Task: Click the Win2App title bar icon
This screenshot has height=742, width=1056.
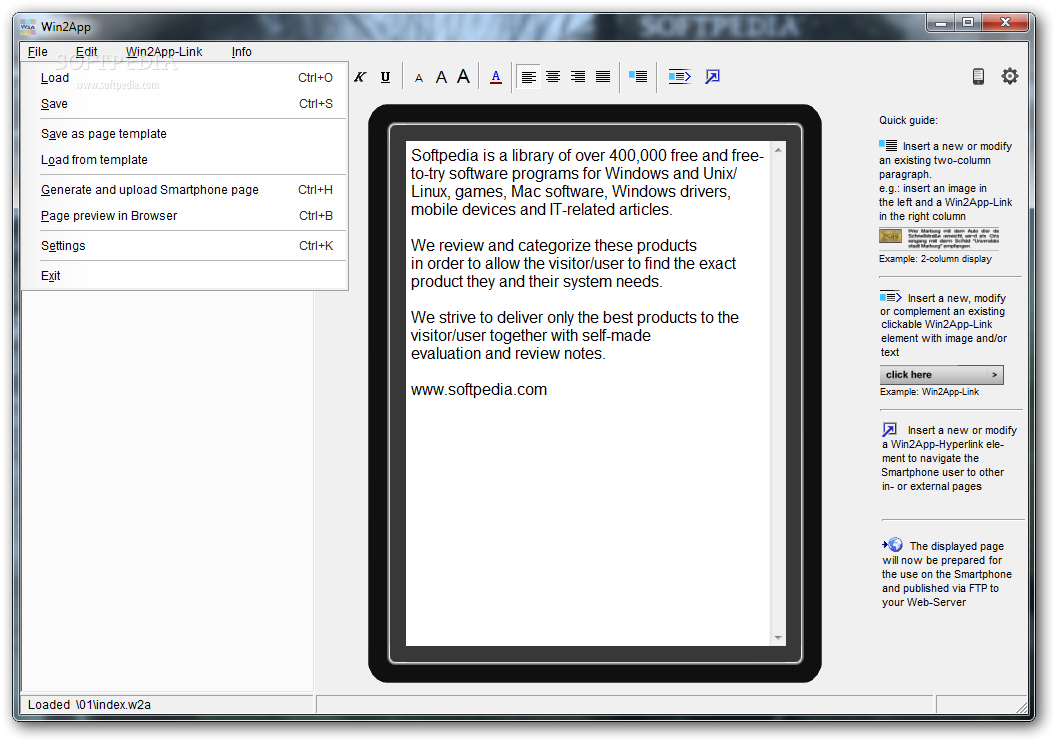Action: [28, 27]
